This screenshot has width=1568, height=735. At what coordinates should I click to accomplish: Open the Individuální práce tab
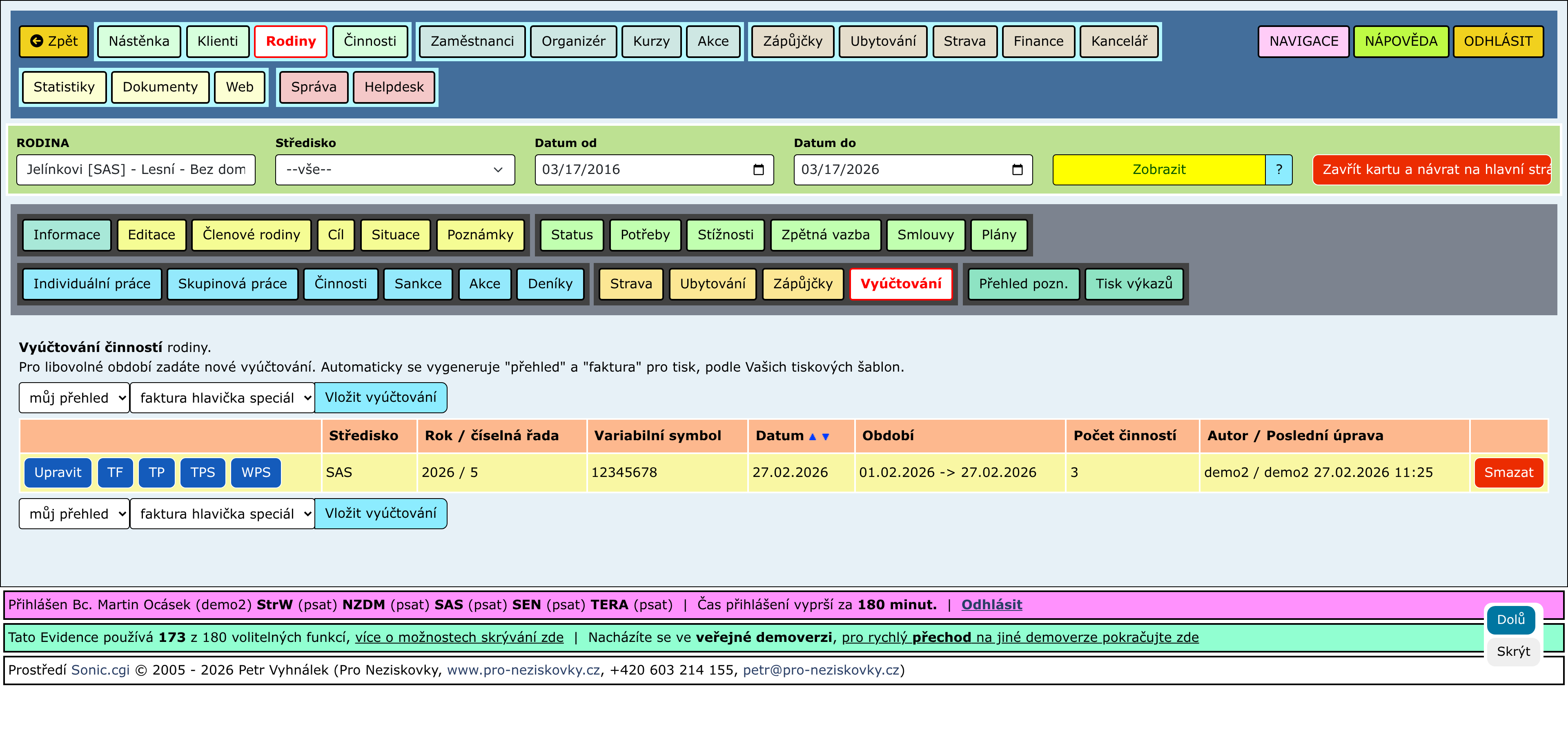pyautogui.click(x=92, y=284)
